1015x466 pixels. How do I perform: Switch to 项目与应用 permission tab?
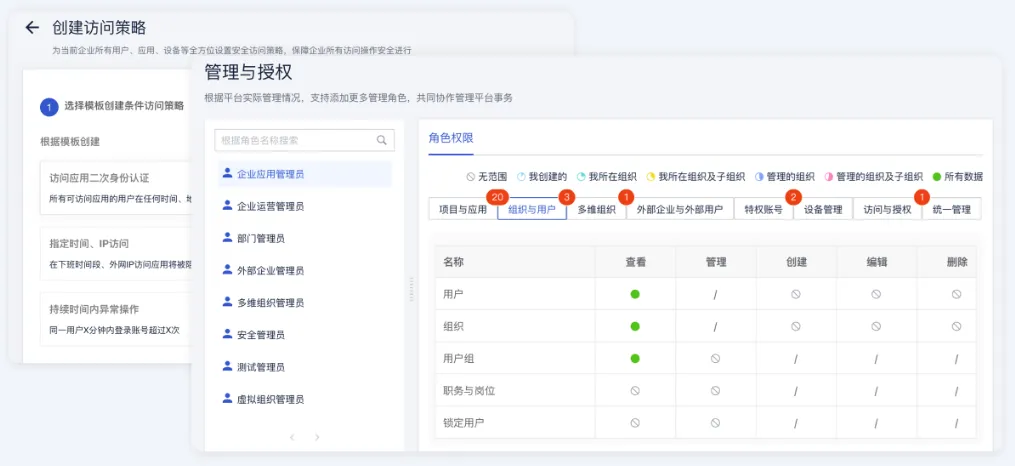(x=463, y=209)
